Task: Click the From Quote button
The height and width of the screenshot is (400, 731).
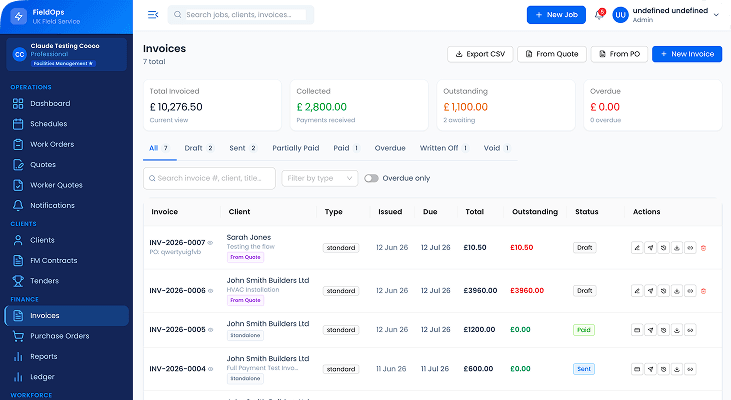Action: coord(552,54)
